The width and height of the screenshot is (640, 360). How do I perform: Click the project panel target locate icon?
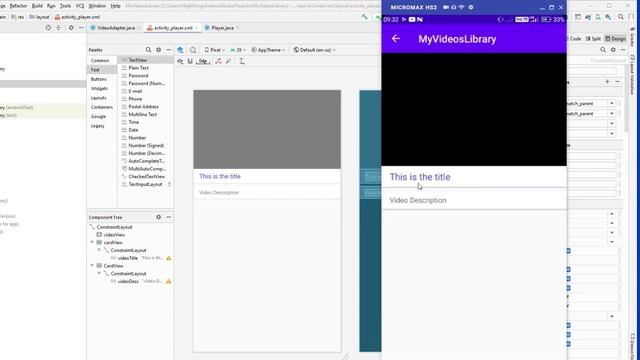[x=48, y=28]
